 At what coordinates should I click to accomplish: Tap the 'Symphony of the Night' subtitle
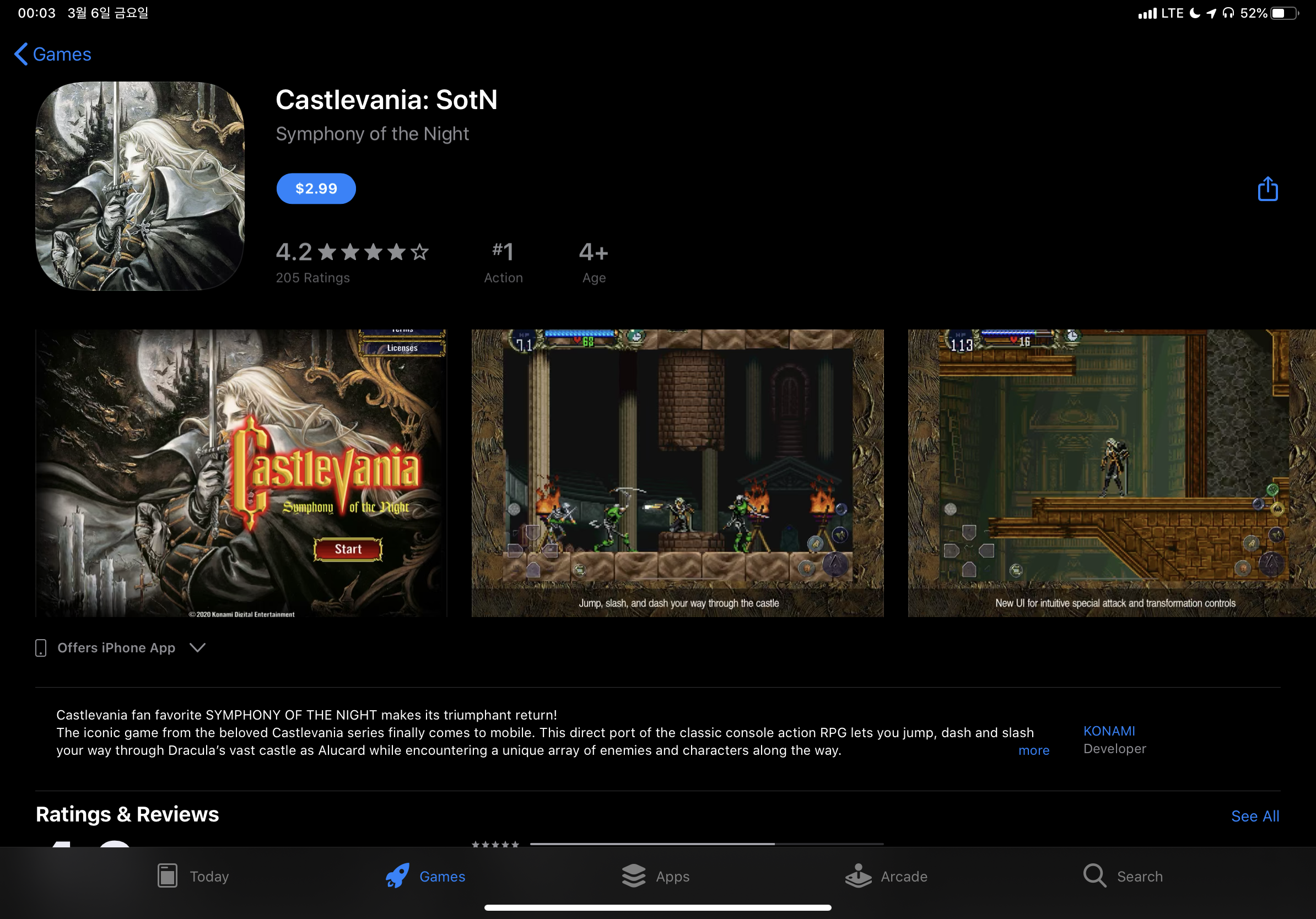click(x=372, y=133)
